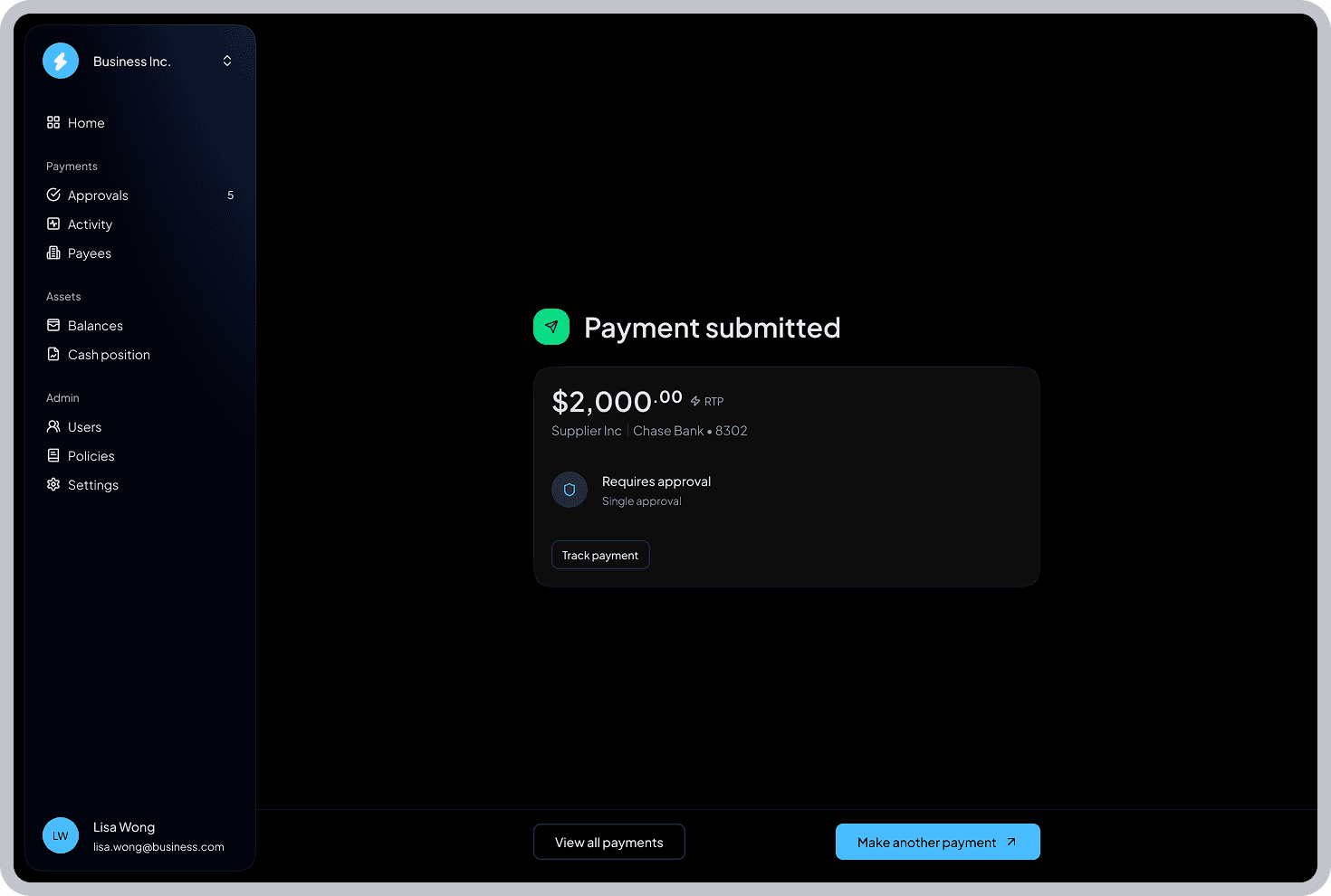Click the Make another payment button
1331x896 pixels.
coord(938,842)
